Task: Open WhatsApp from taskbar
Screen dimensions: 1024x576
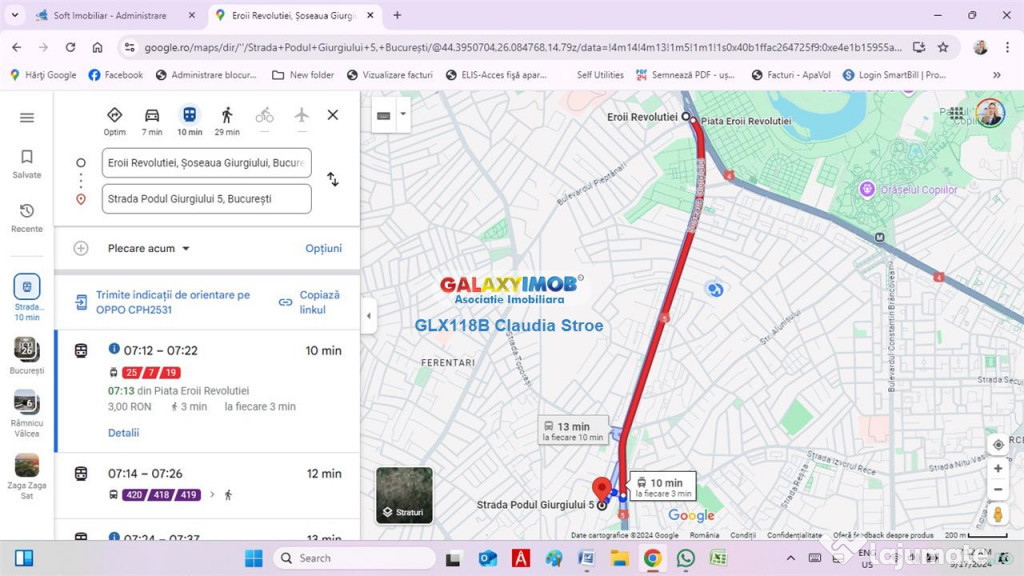Action: coord(686,558)
